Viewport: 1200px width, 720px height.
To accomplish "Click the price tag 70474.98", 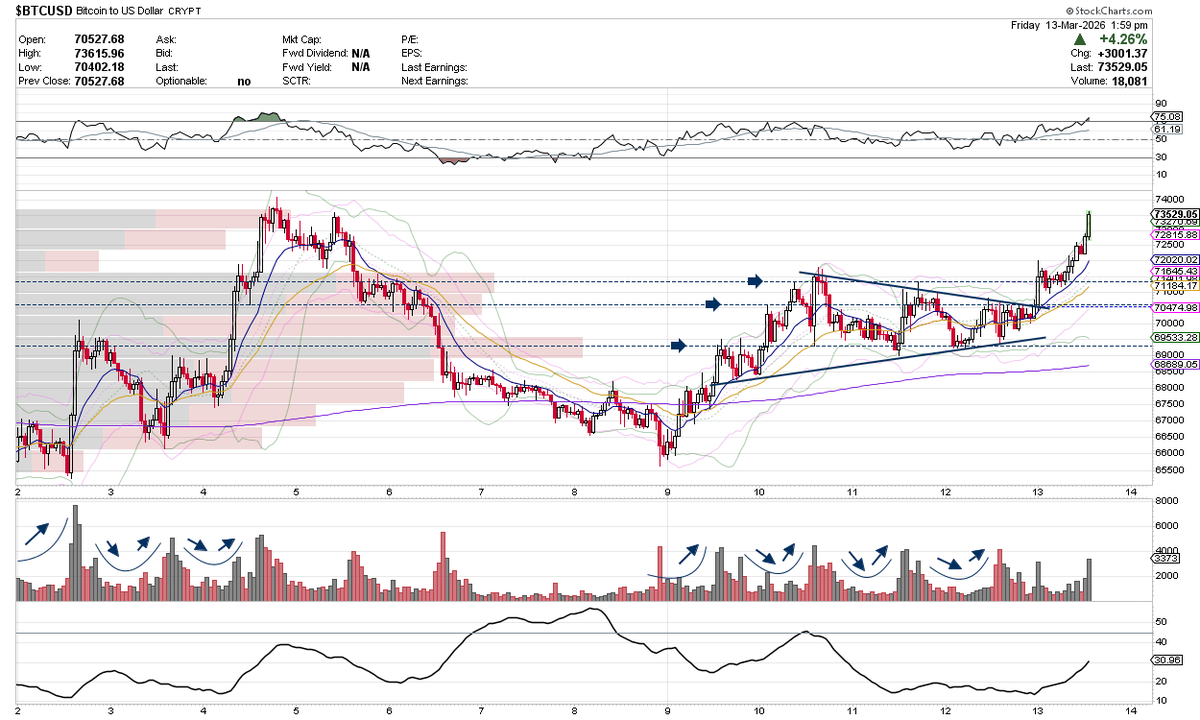I will (1175, 307).
